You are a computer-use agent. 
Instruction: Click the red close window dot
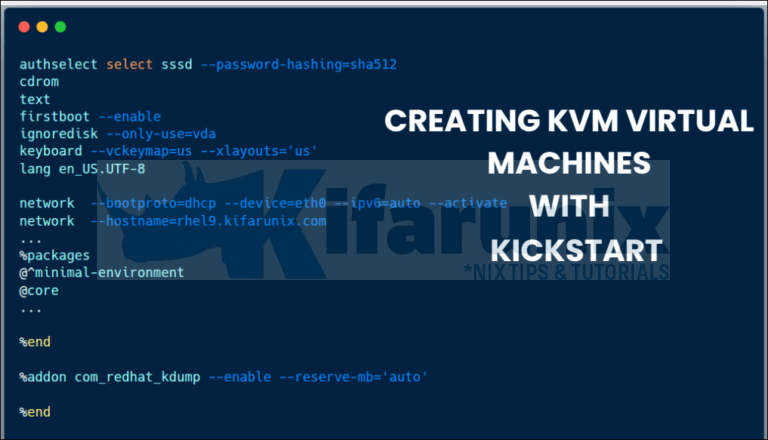coord(24,26)
